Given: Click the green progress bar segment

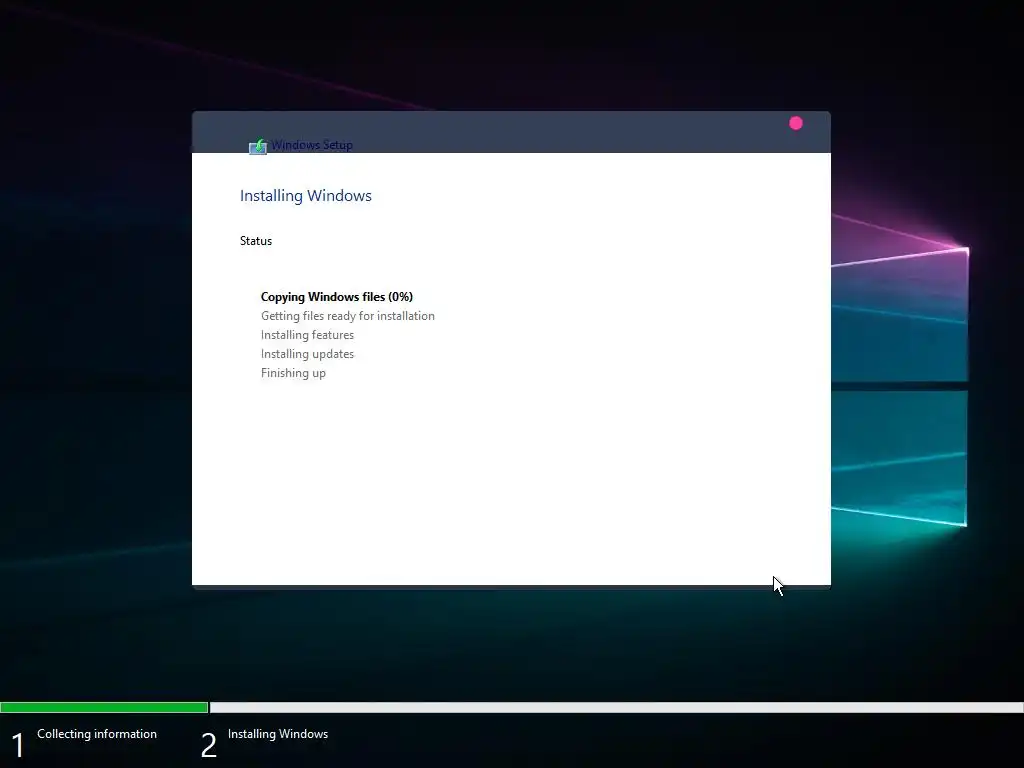Looking at the screenshot, I should point(104,707).
